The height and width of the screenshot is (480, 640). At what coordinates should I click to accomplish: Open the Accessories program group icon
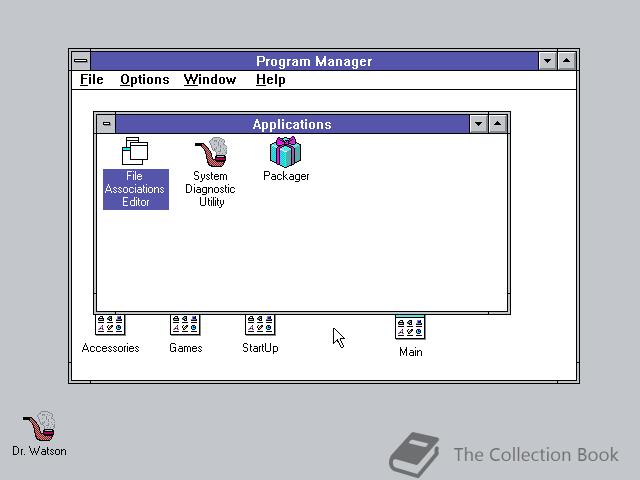point(110,325)
